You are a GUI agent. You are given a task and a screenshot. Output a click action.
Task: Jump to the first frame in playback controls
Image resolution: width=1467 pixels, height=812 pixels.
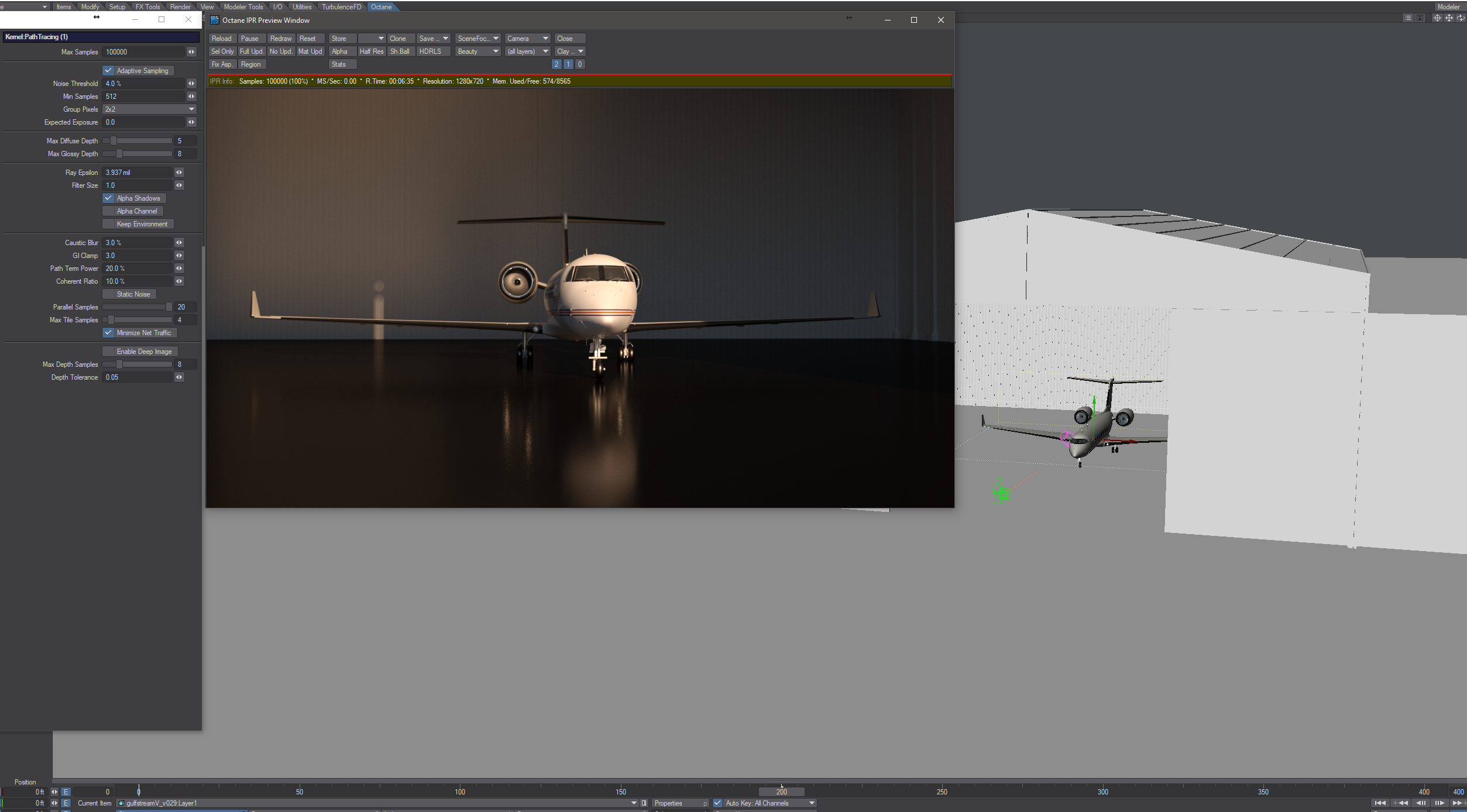click(x=1379, y=803)
